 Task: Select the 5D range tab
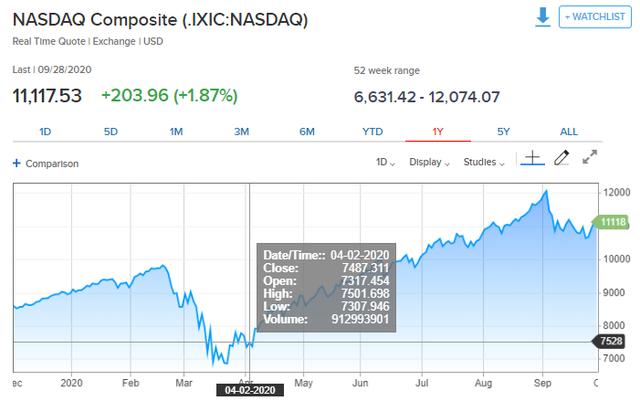[111, 132]
